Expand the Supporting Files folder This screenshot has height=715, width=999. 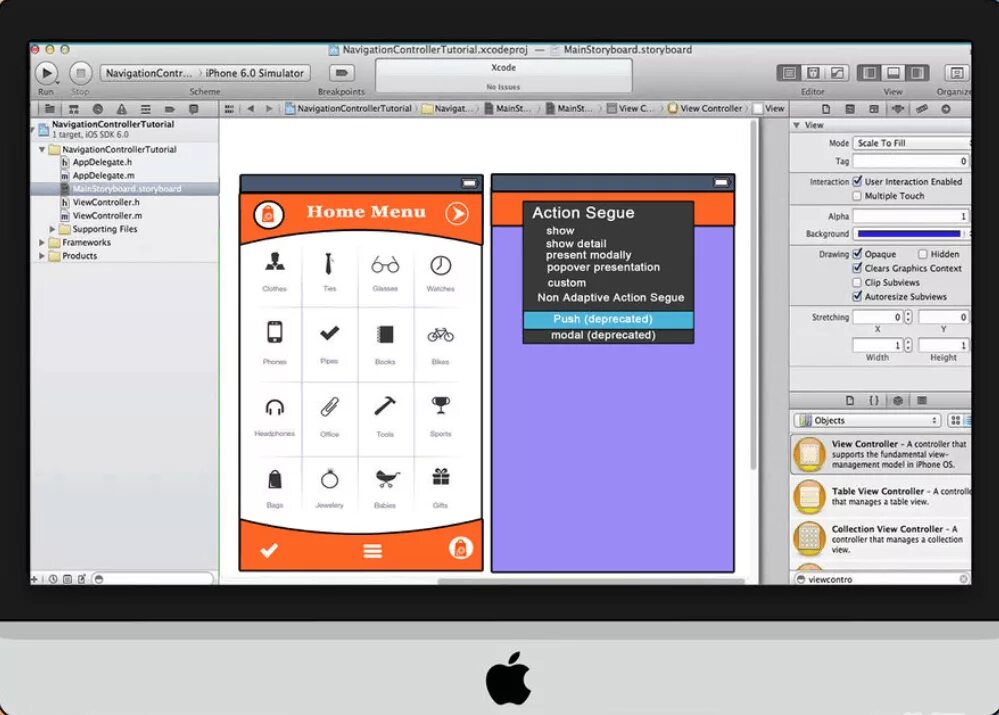52,229
